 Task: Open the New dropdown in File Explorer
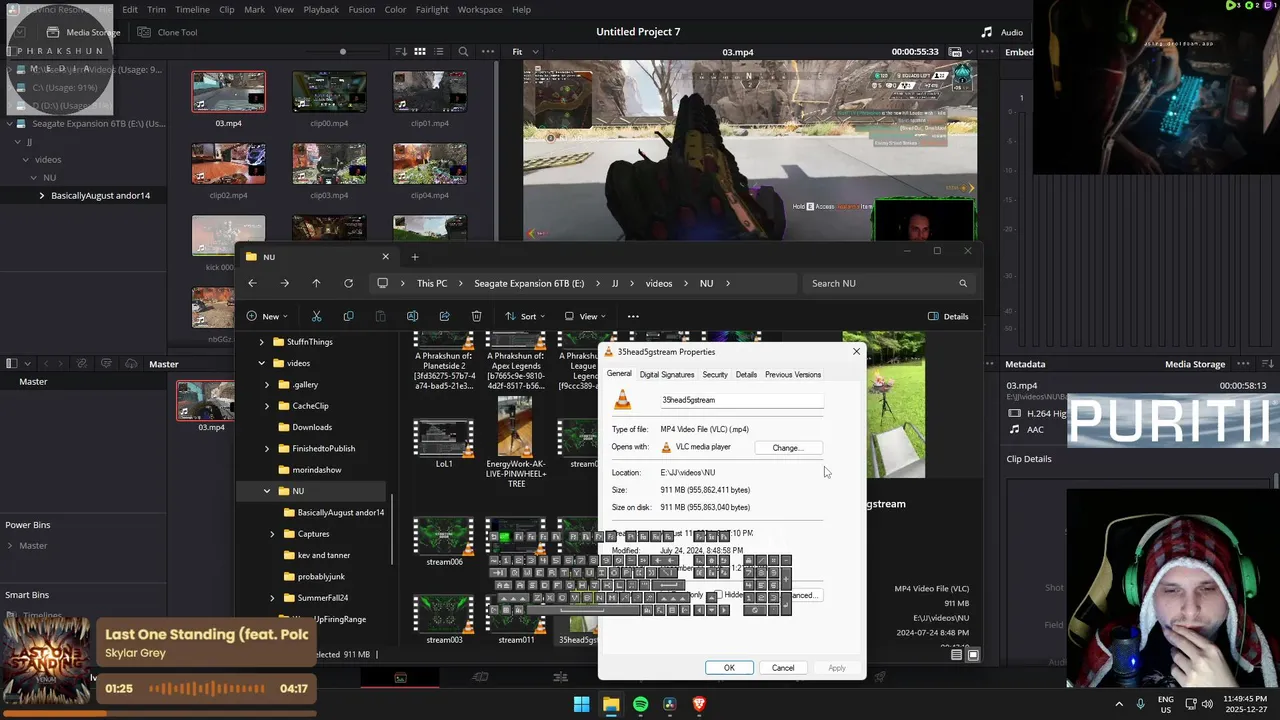tap(267, 316)
